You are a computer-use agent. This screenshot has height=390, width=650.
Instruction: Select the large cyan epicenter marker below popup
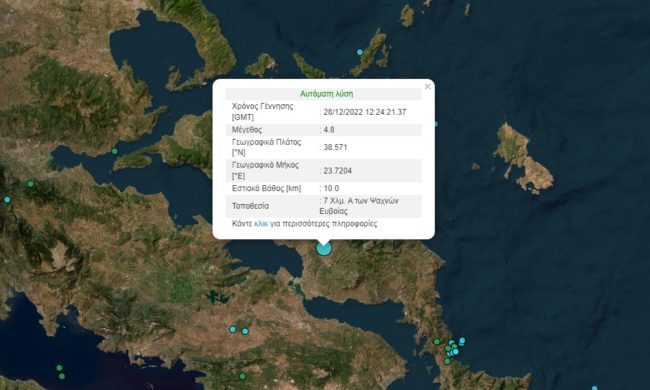click(324, 248)
